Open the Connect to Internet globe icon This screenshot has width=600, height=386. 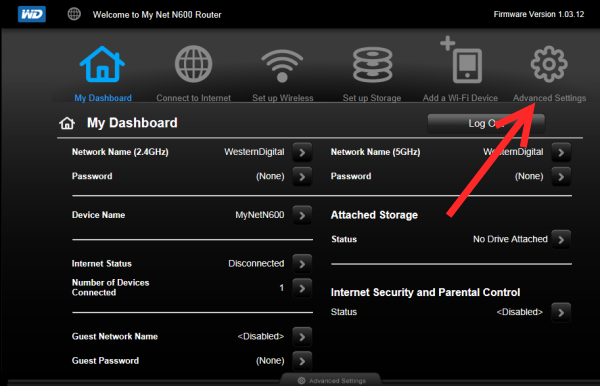193,64
